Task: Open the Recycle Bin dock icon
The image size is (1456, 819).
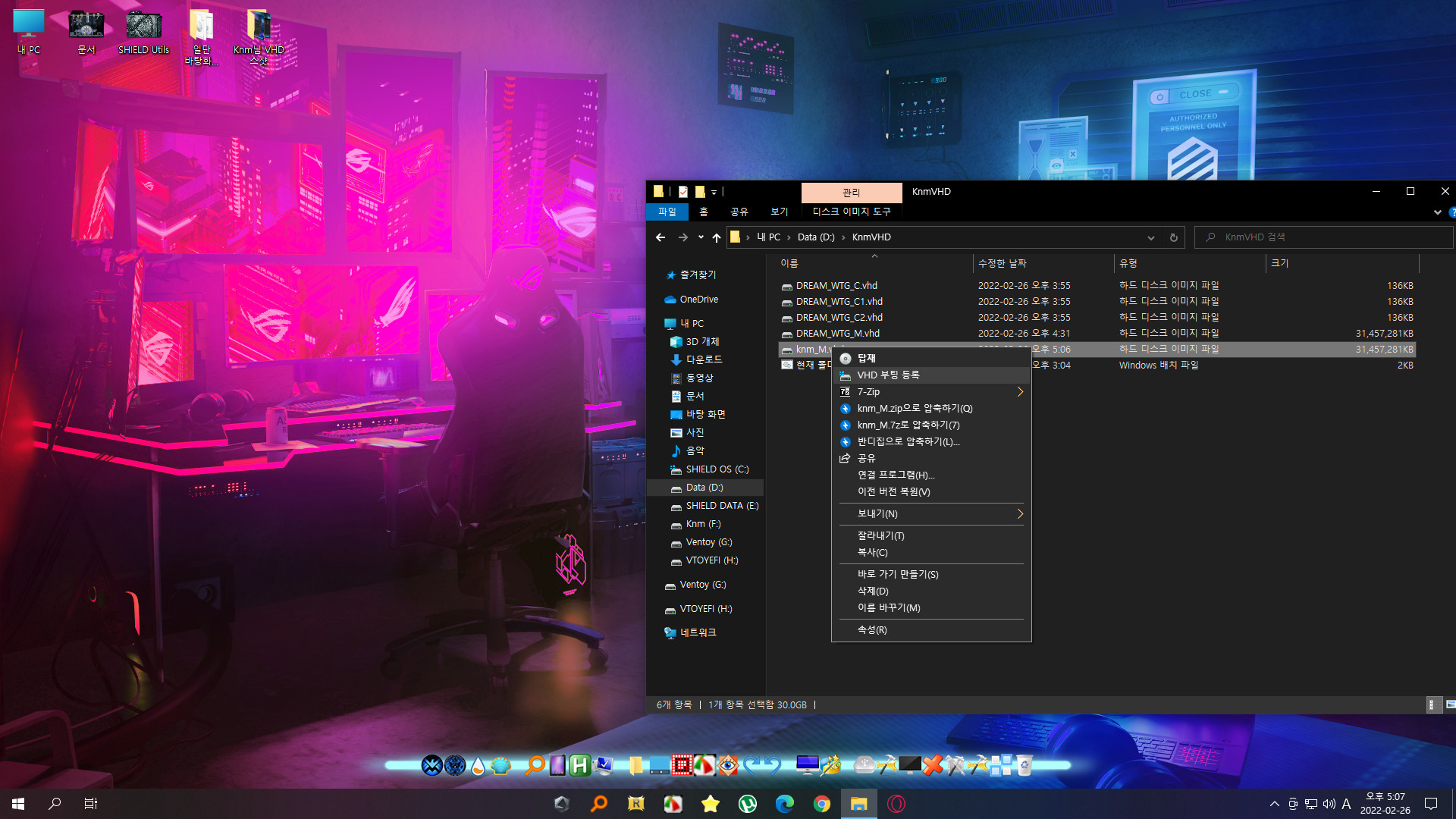Action: click(x=1025, y=765)
